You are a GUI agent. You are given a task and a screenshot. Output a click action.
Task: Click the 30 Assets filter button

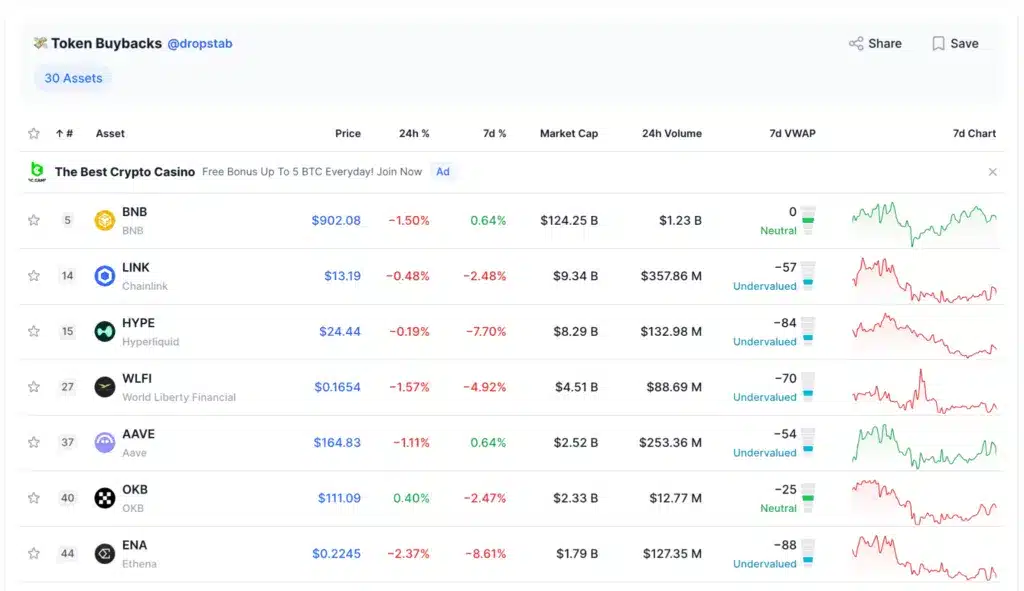coord(72,77)
